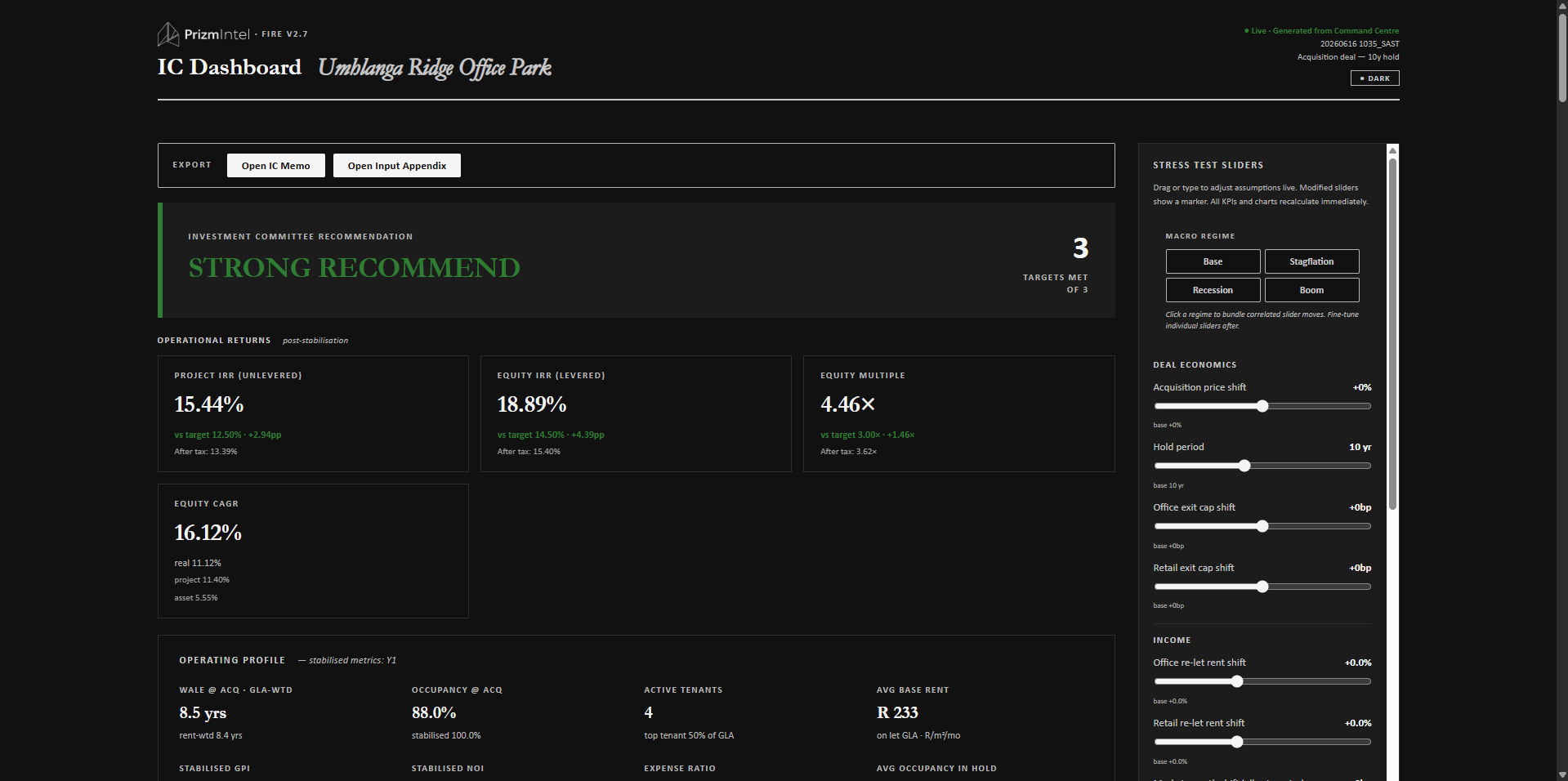Click the Occupancy 88.0% value
The height and width of the screenshot is (781, 1568).
pyautogui.click(x=434, y=713)
